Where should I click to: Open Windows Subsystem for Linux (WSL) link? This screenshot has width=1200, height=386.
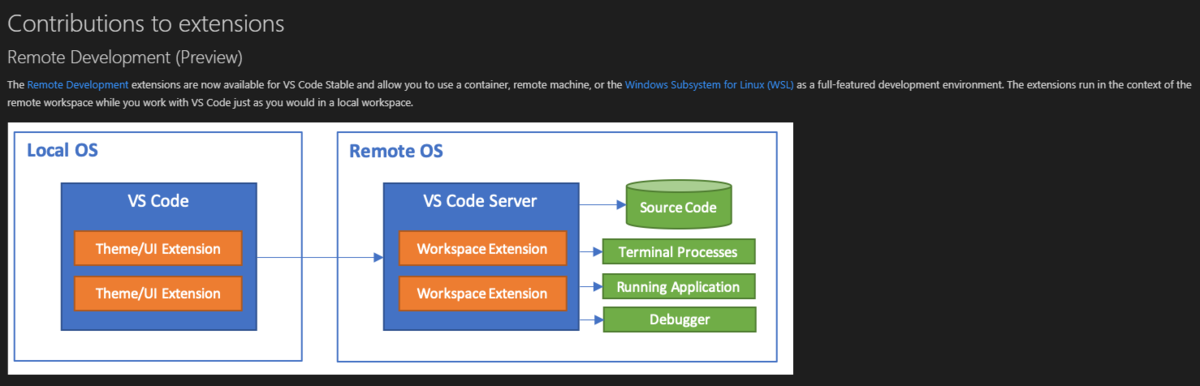click(x=709, y=85)
